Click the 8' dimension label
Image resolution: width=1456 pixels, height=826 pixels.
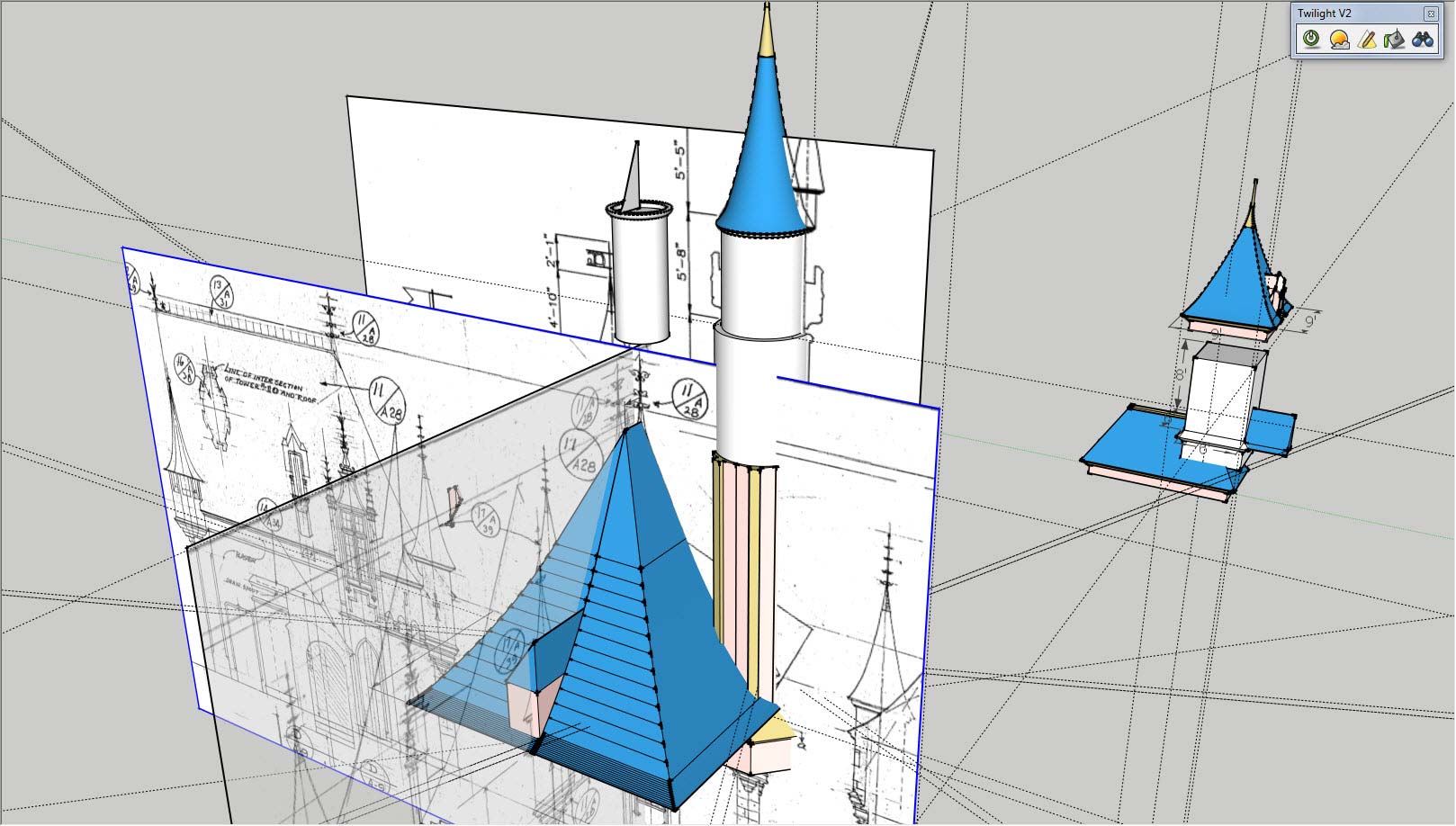[x=1182, y=377]
